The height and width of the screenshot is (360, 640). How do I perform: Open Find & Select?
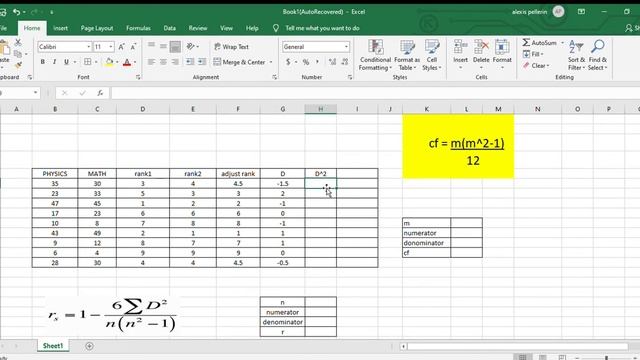pyautogui.click(x=598, y=55)
